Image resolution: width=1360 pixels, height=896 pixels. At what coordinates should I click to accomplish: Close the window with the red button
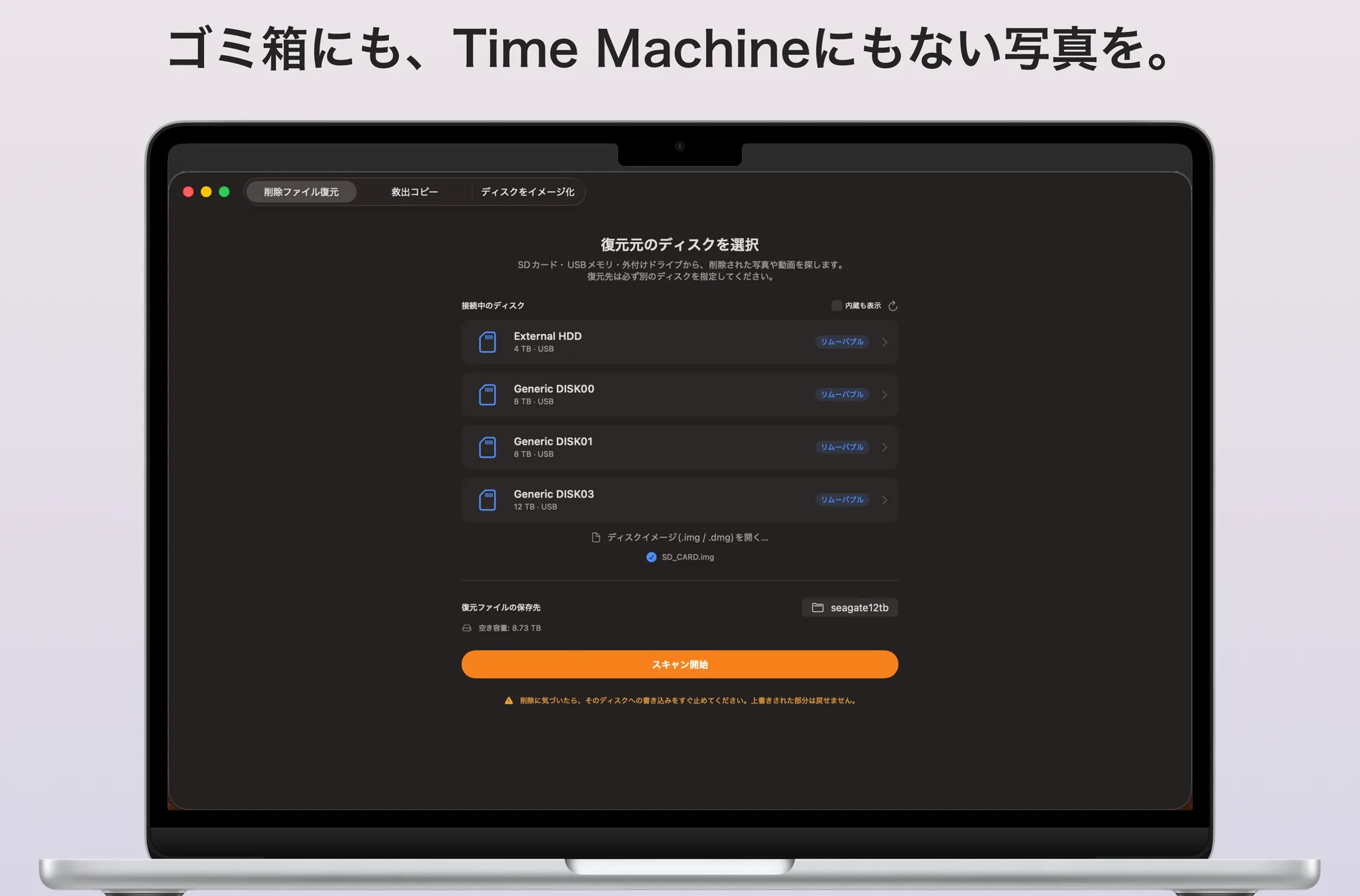188,192
